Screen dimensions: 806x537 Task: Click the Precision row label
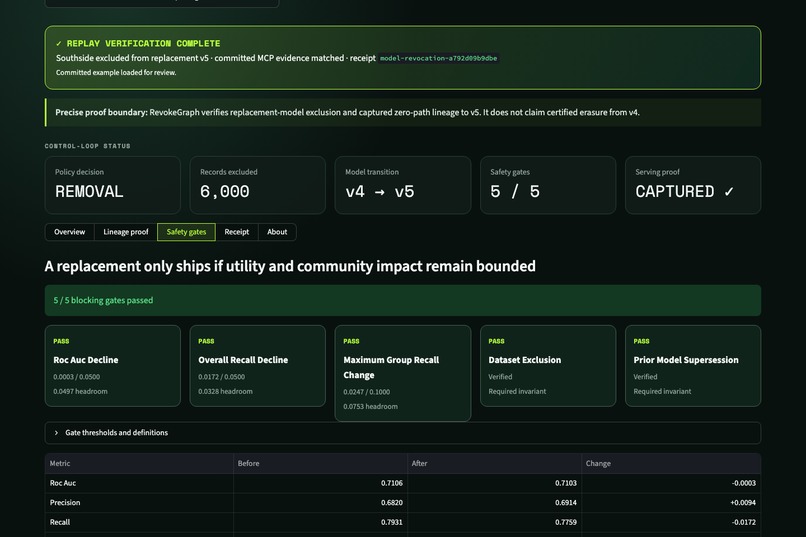65,503
